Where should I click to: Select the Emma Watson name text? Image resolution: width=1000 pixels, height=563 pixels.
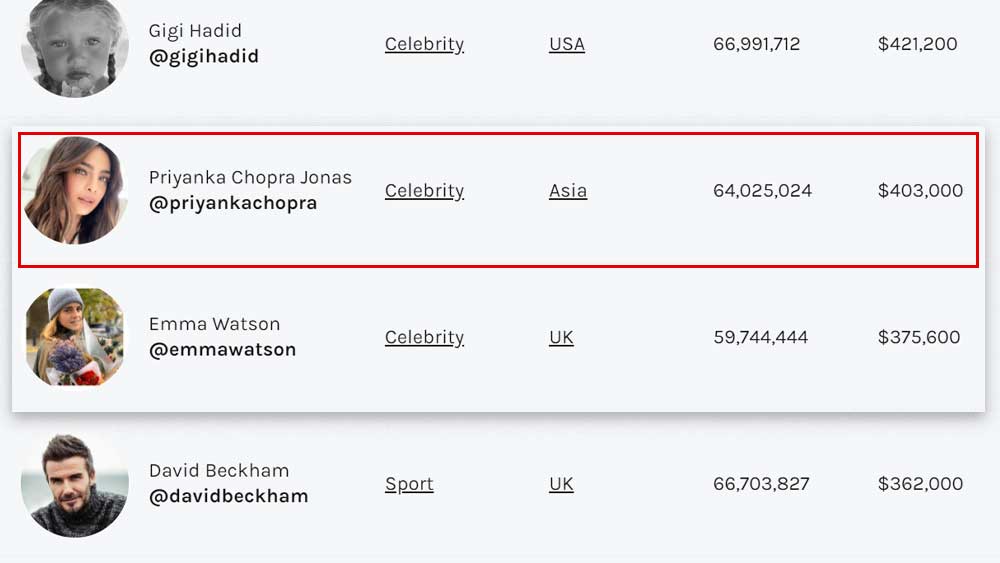pyautogui.click(x=214, y=324)
